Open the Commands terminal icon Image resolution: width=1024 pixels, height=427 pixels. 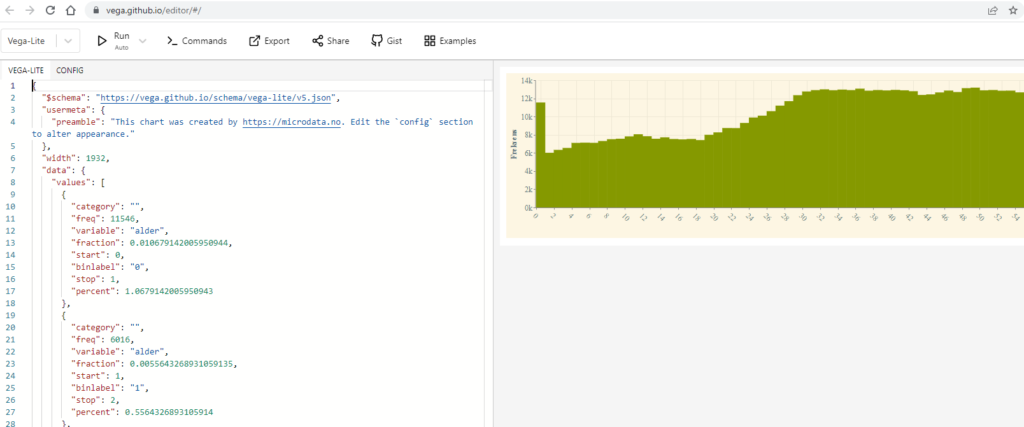pos(173,41)
